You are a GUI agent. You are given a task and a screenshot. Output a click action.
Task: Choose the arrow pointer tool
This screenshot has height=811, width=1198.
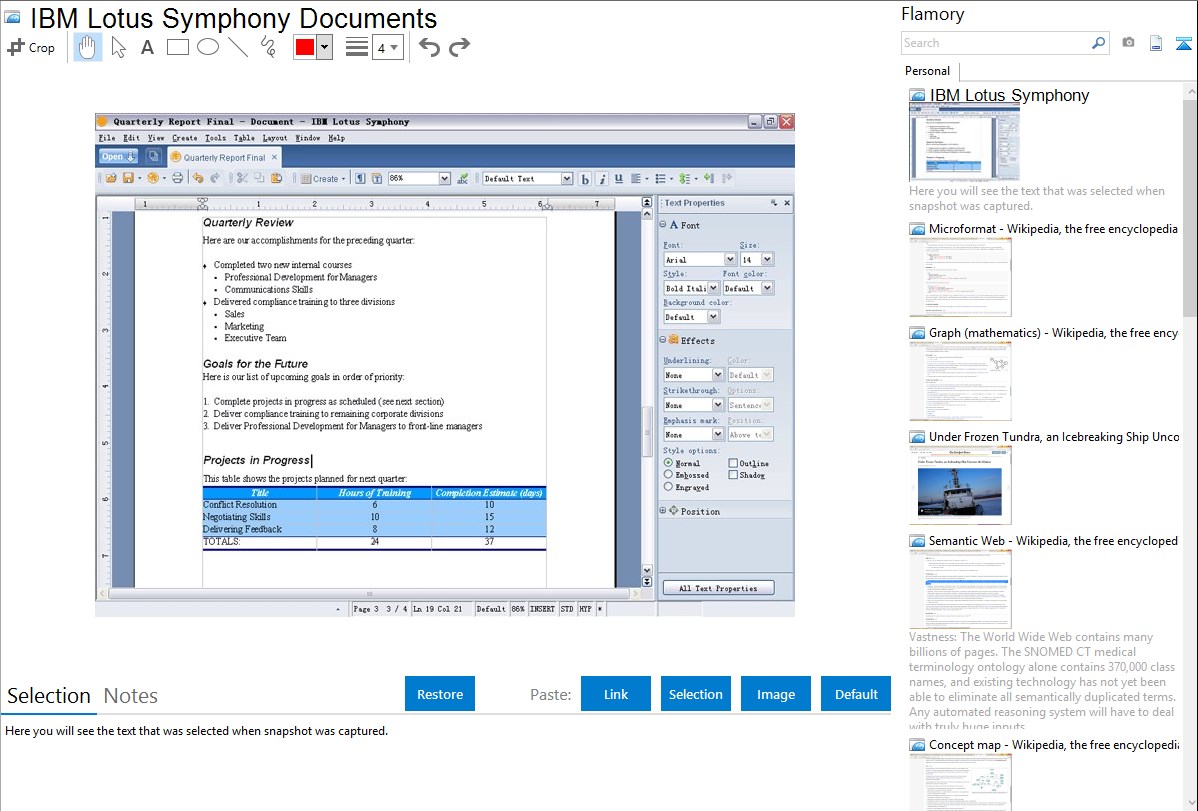tap(118, 47)
